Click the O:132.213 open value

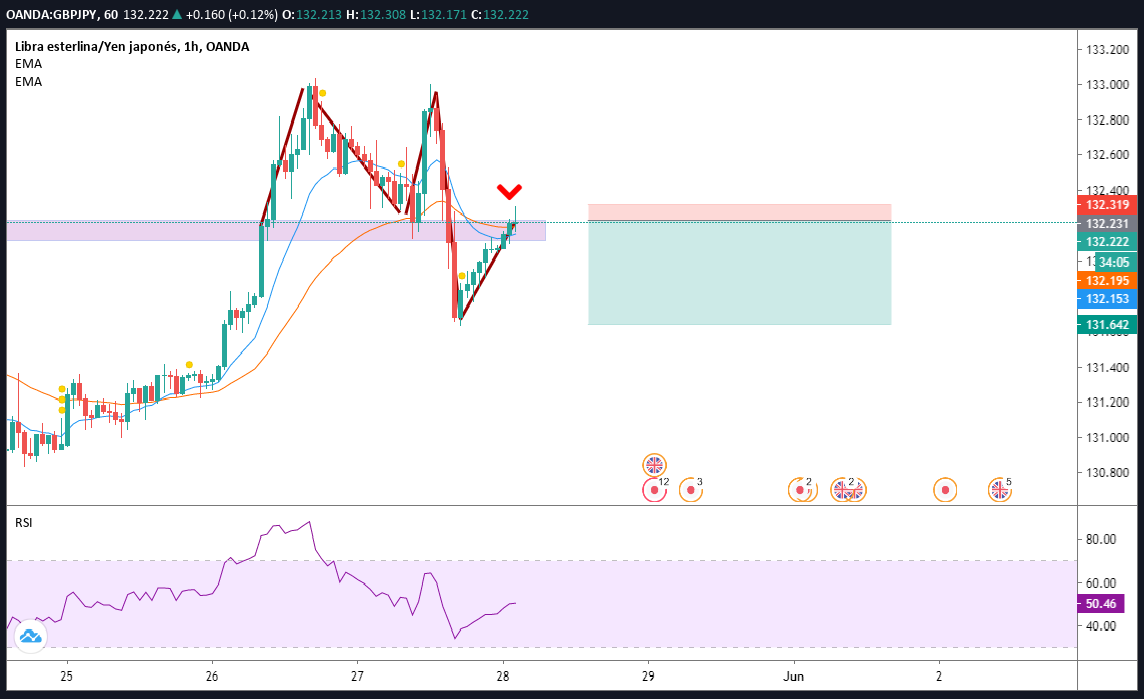pyautogui.click(x=312, y=15)
